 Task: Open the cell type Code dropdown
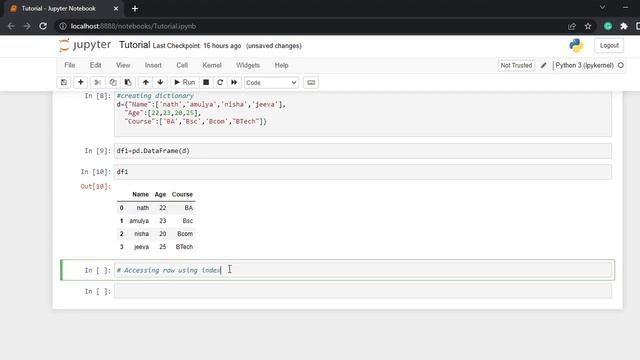click(x=271, y=83)
